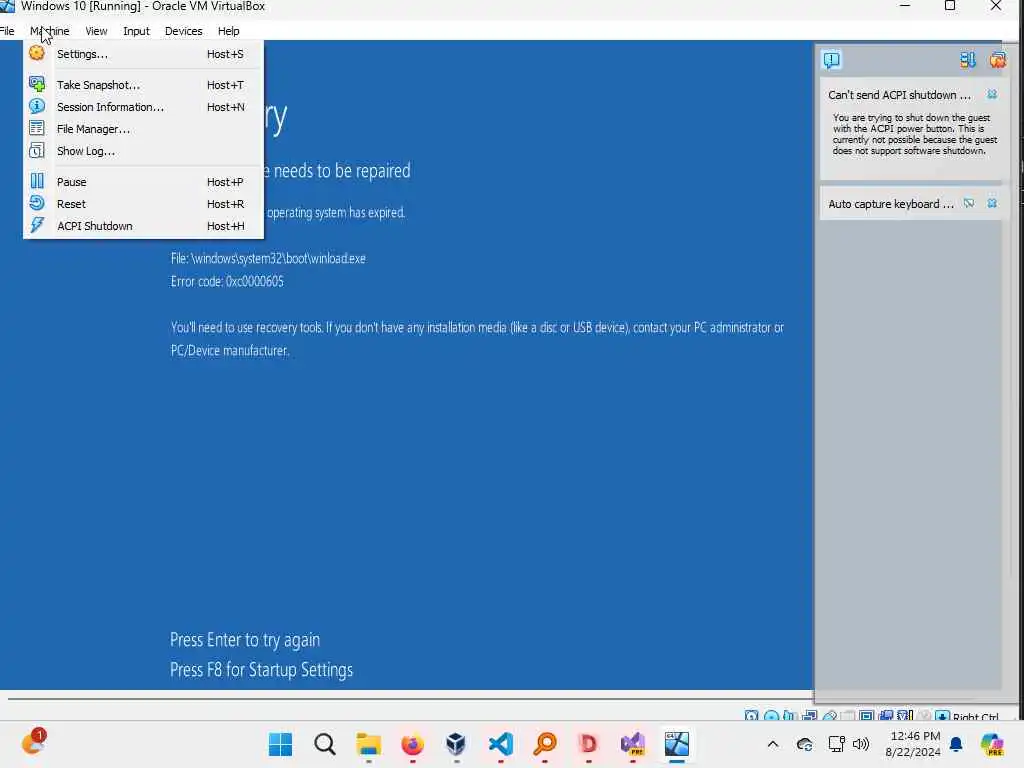Screen dimensions: 1024x768
Task: Open the orange magnifier app in taskbar
Action: [x=545, y=744]
